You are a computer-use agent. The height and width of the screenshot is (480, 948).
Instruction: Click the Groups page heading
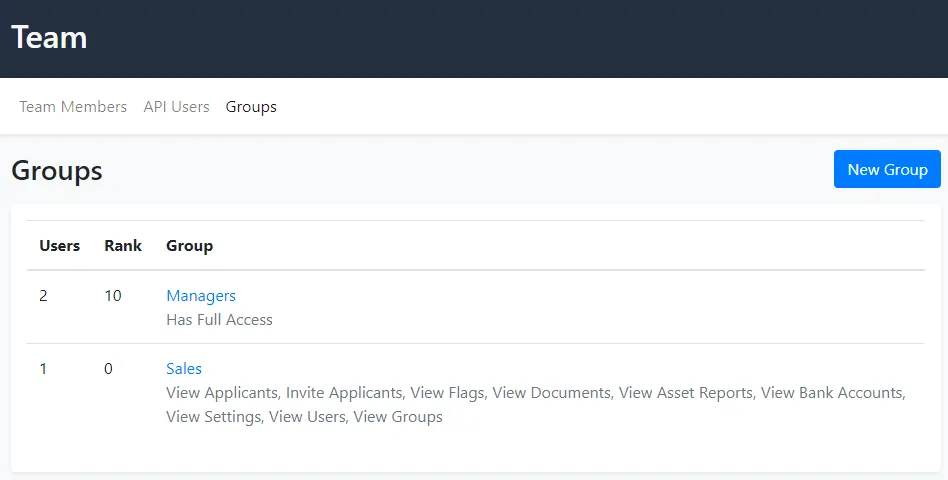point(57,171)
